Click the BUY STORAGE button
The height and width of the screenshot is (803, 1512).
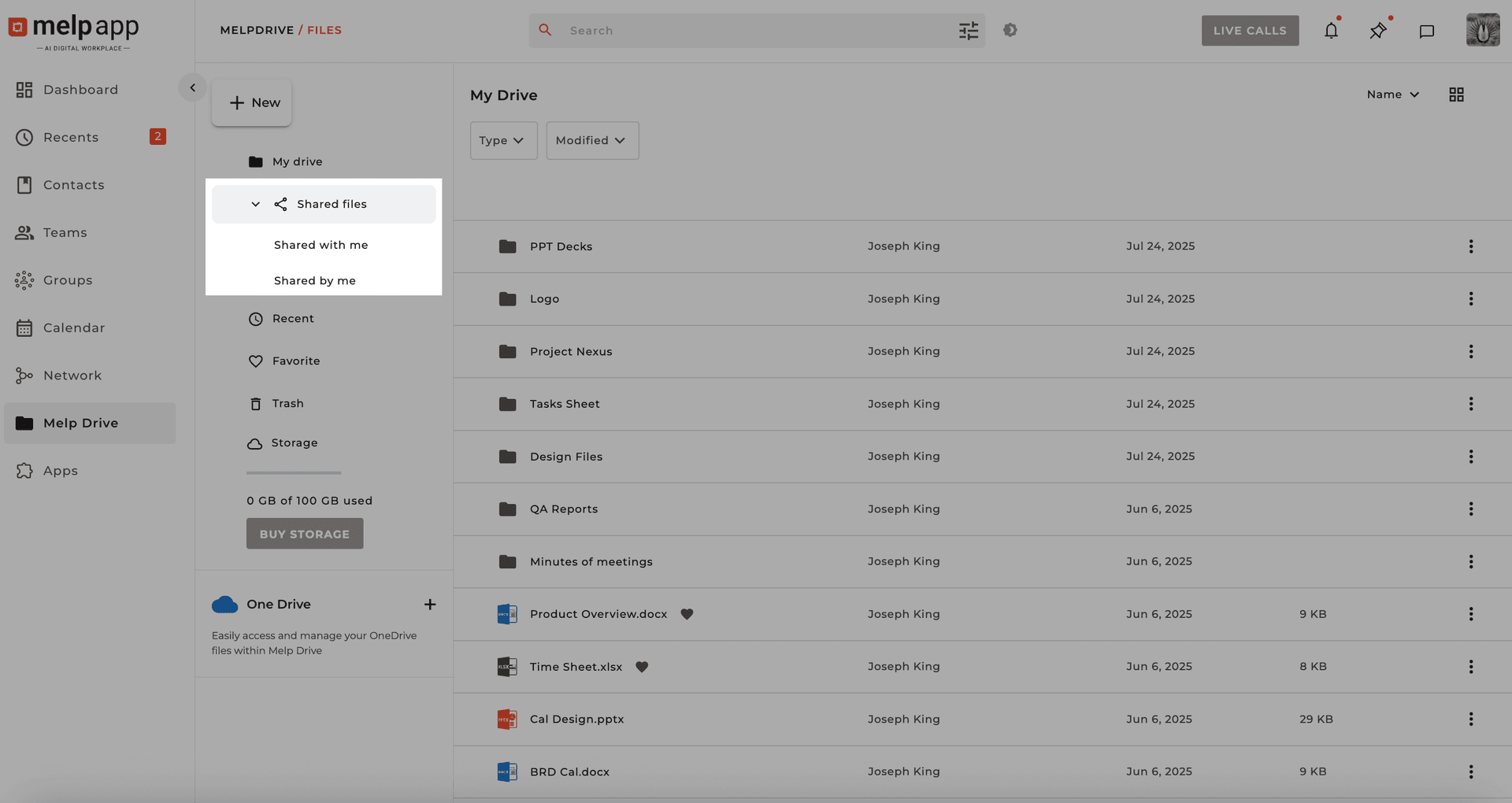click(x=304, y=534)
